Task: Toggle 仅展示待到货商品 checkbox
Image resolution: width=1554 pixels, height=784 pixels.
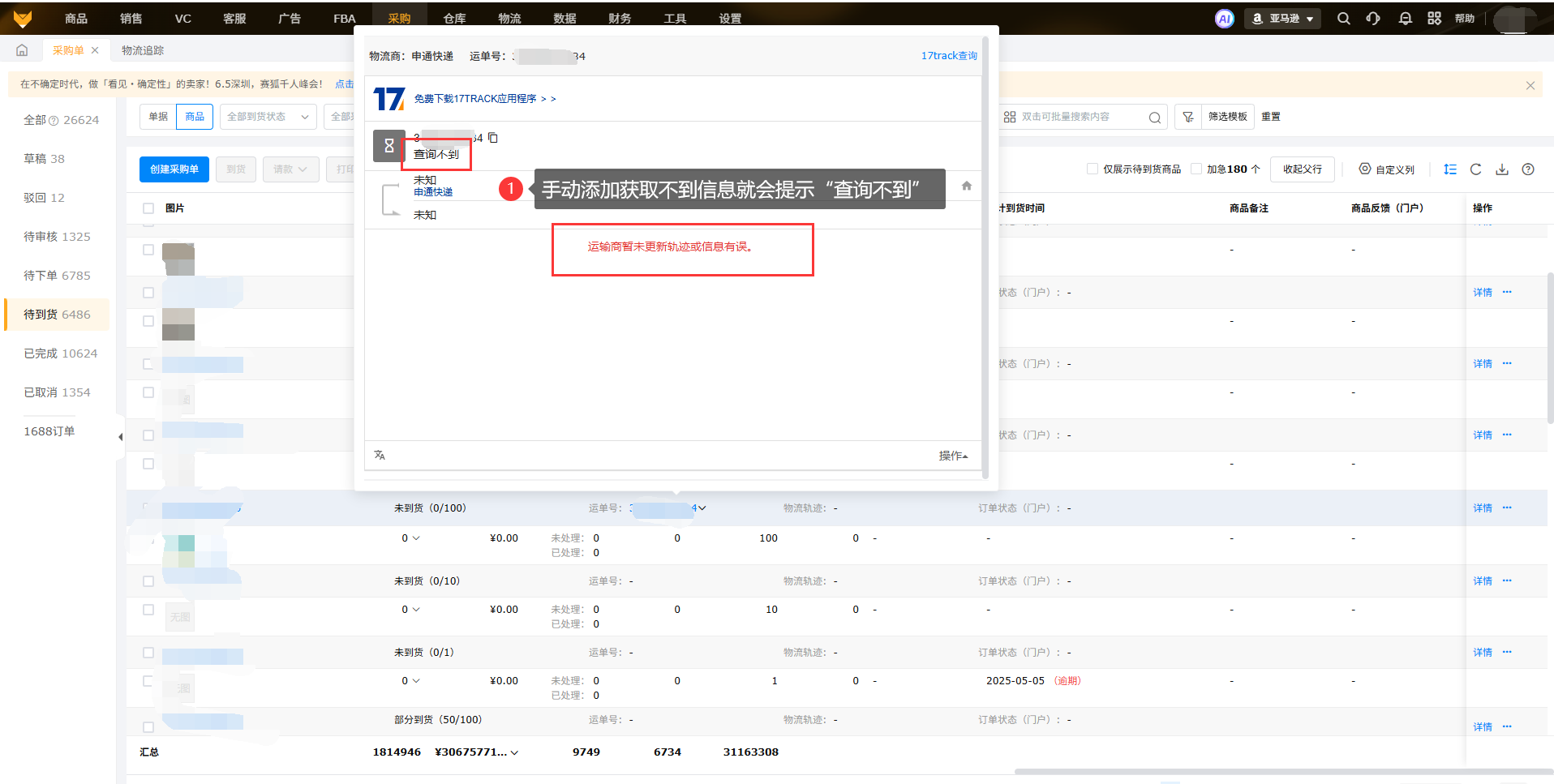Action: click(x=1093, y=169)
